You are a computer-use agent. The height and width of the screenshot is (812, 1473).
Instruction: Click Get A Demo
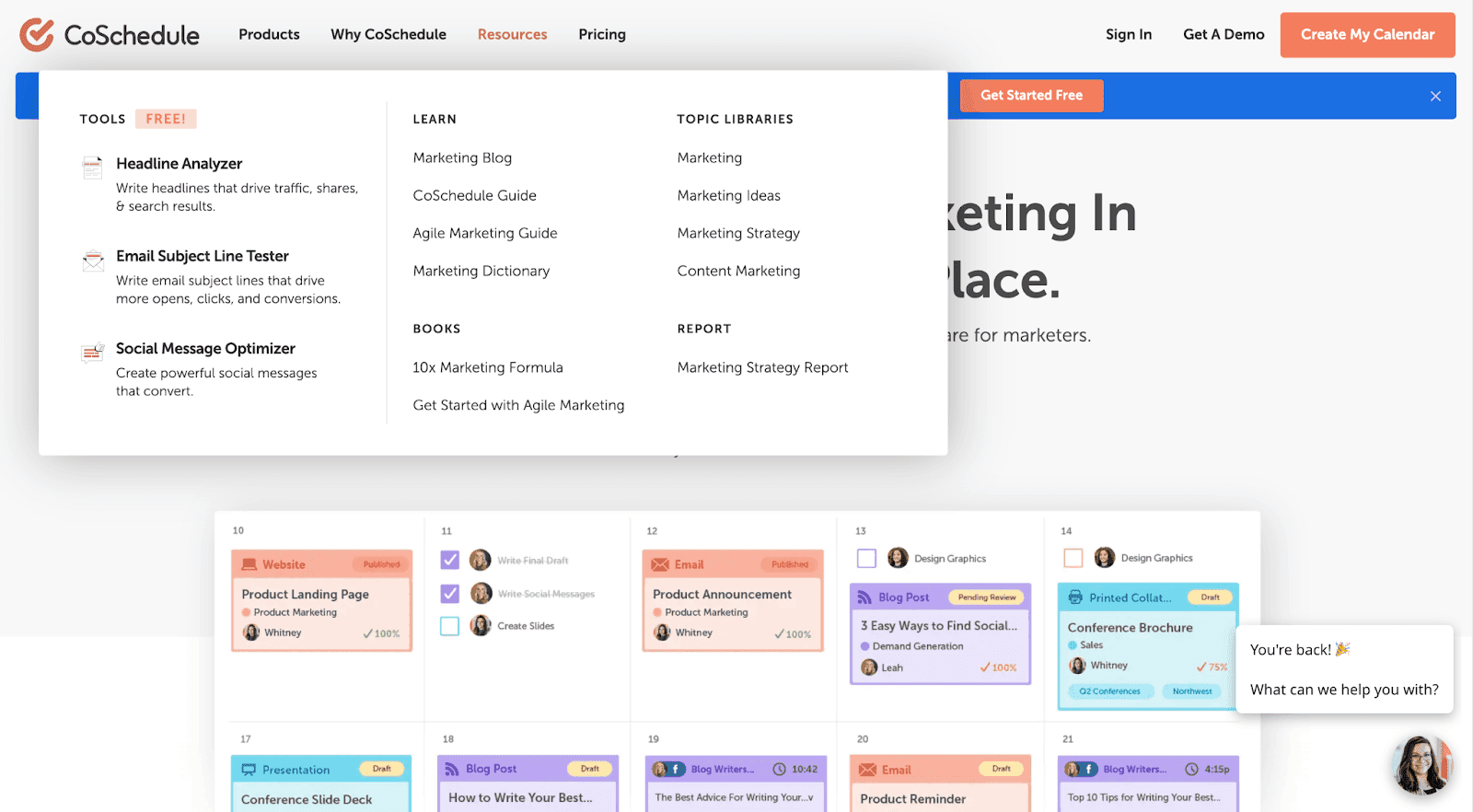tap(1224, 34)
